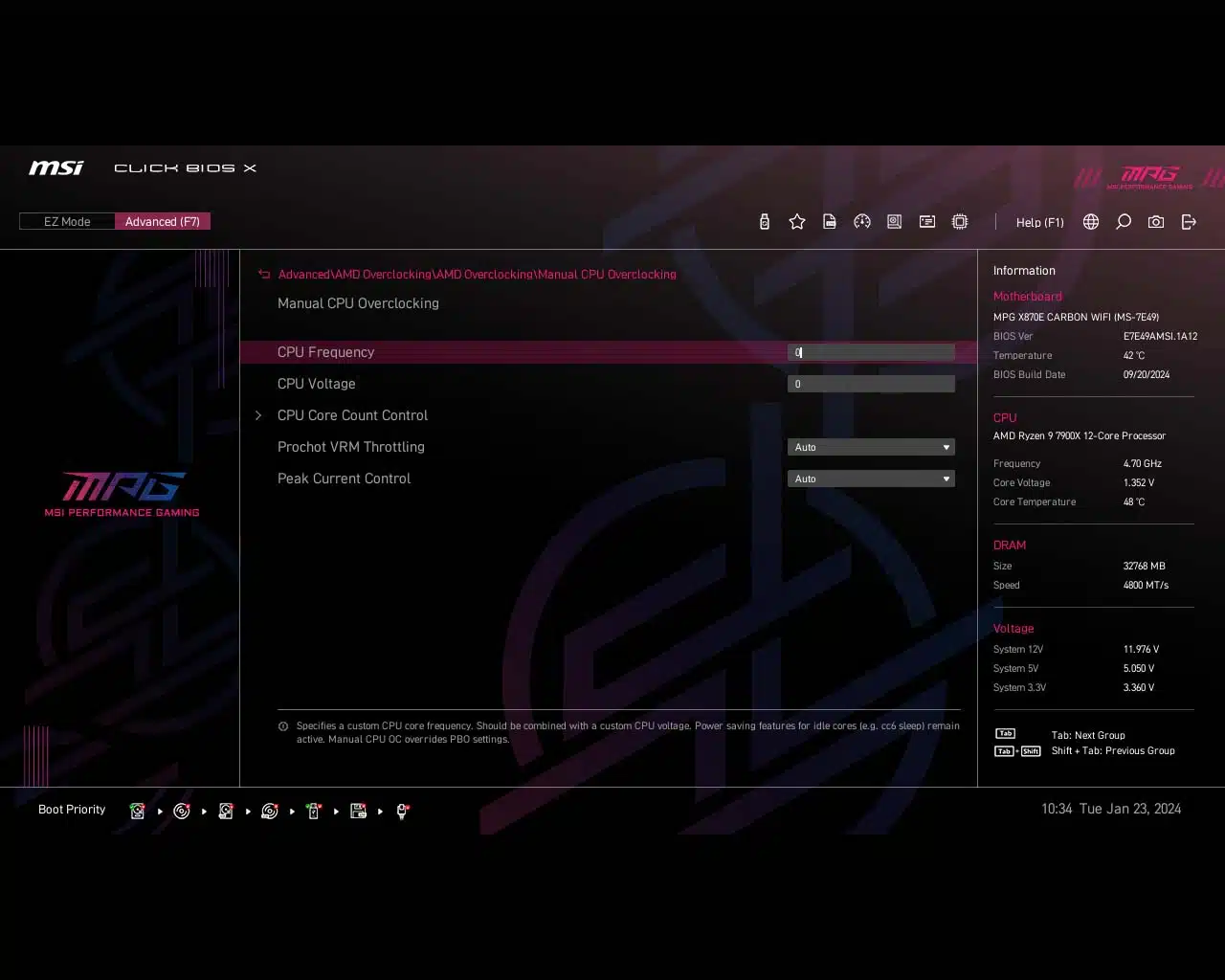The width and height of the screenshot is (1225, 980).
Task: Click the Boot Priority label
Action: pyautogui.click(x=72, y=810)
